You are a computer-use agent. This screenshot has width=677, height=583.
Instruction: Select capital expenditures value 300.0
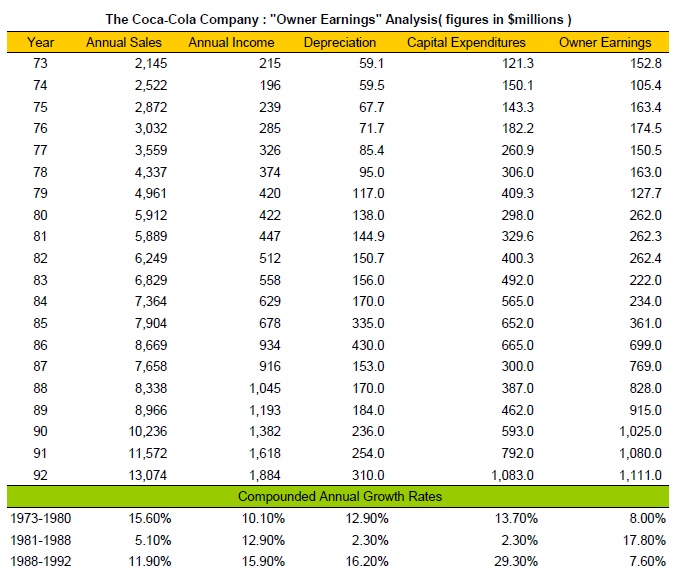pos(518,366)
